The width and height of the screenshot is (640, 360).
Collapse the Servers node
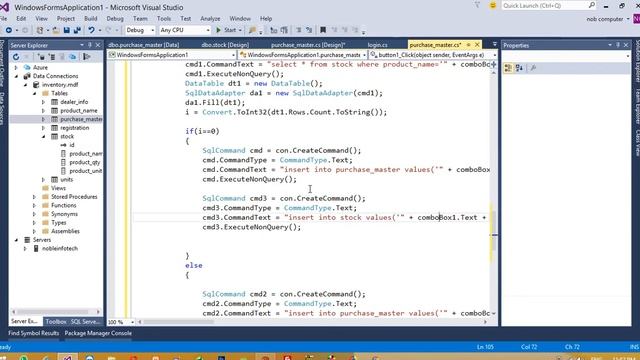coord(16,240)
